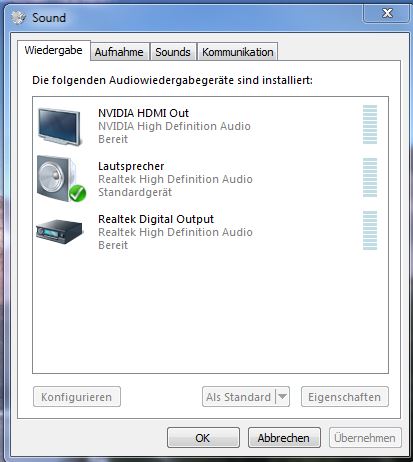Set the device using Als Standard button
Screen dimensions: 413x462
[239, 397]
